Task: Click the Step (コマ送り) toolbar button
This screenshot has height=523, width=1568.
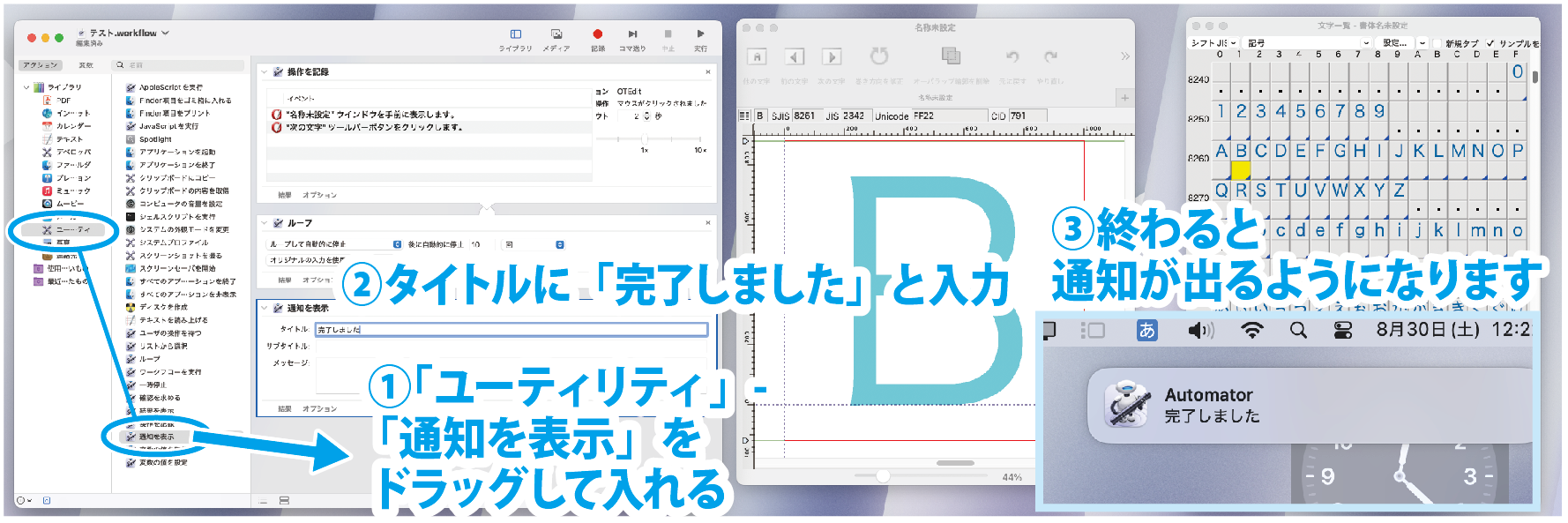Action: tap(632, 34)
